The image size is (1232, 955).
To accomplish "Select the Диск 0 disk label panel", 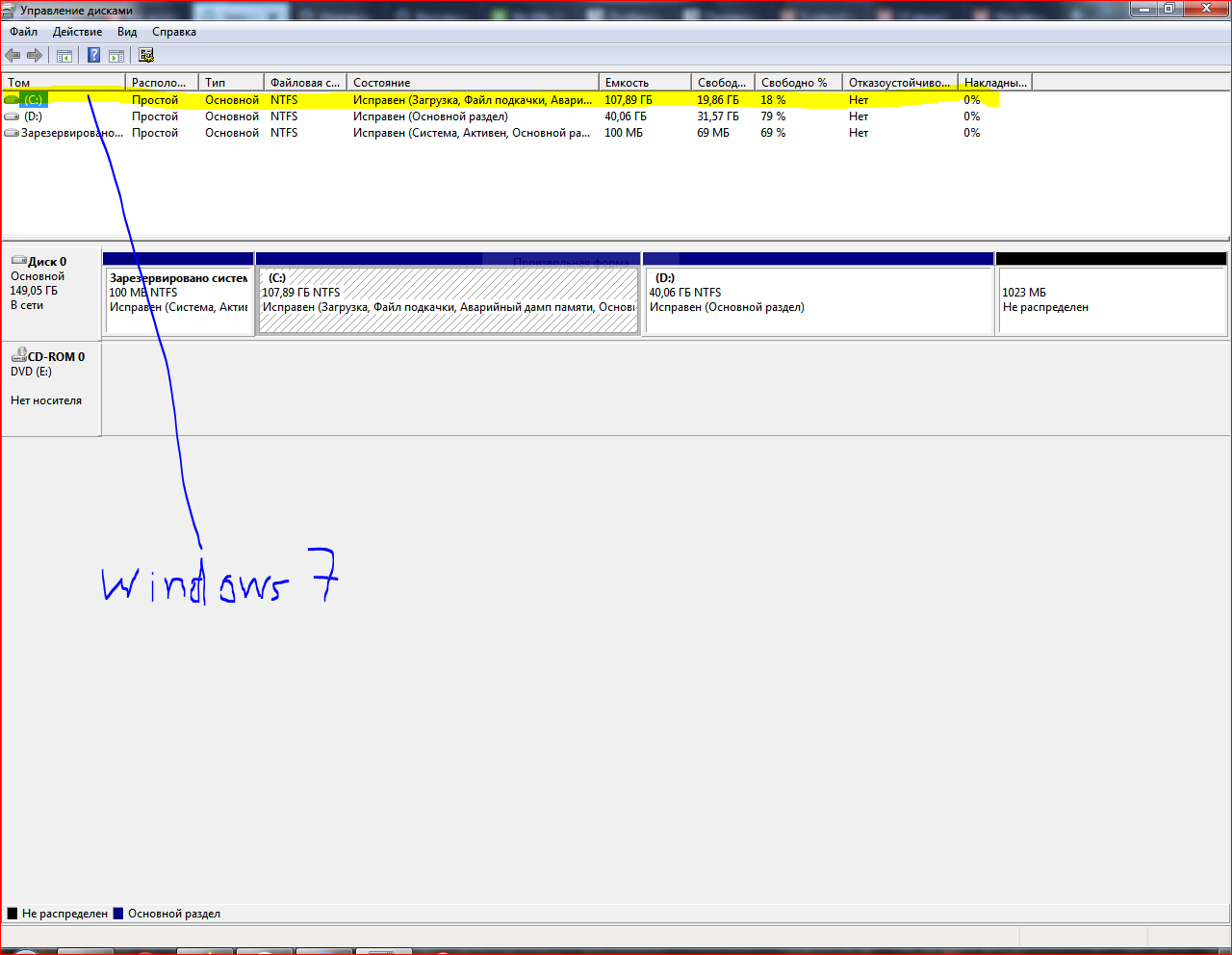I will pyautogui.click(x=51, y=293).
